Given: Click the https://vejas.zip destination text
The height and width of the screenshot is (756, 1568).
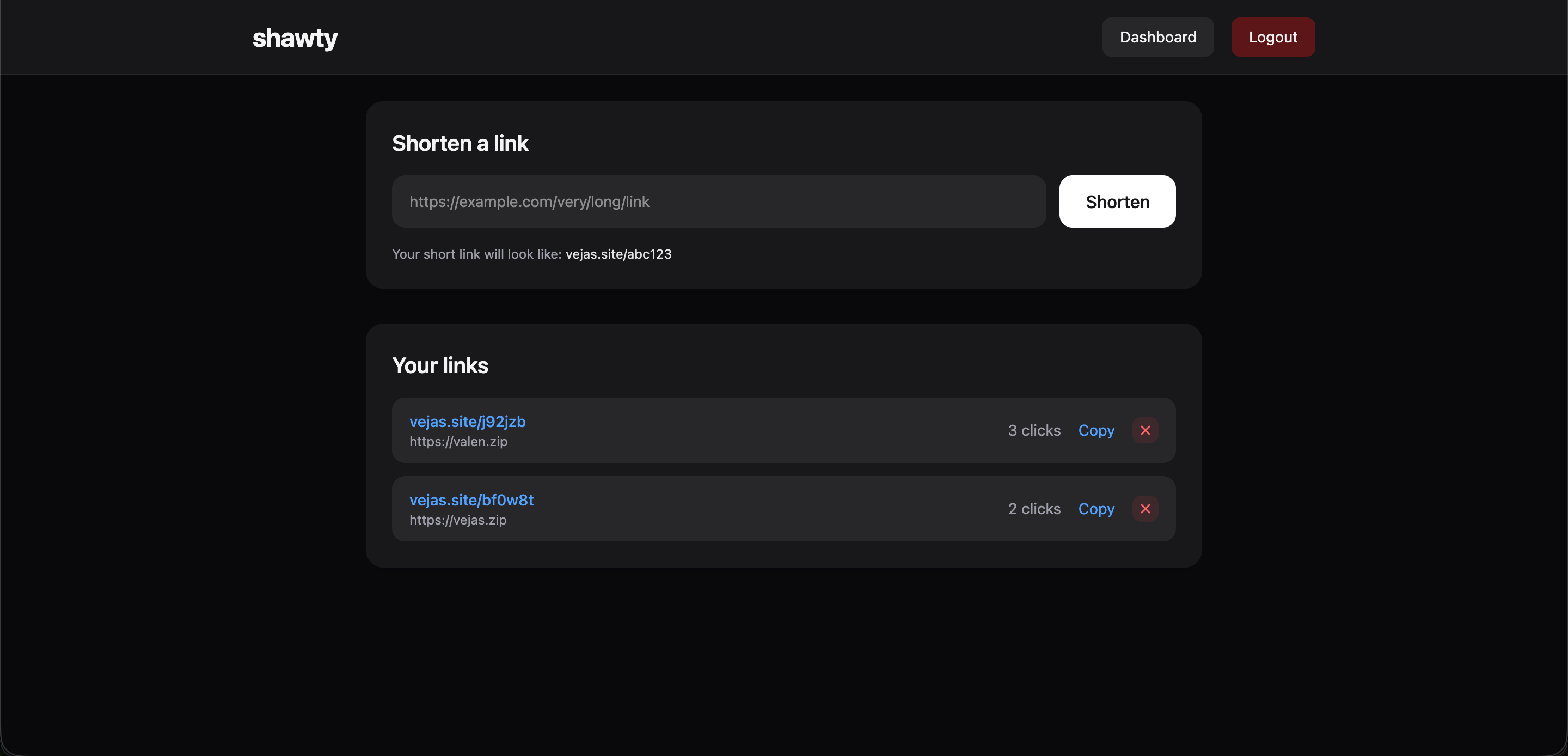Looking at the screenshot, I should tap(458, 520).
